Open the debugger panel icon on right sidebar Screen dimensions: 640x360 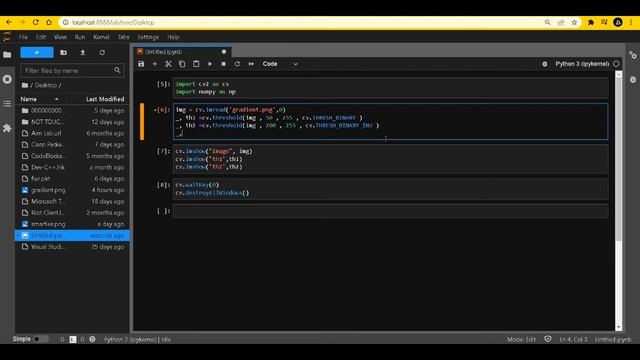[x=633, y=80]
